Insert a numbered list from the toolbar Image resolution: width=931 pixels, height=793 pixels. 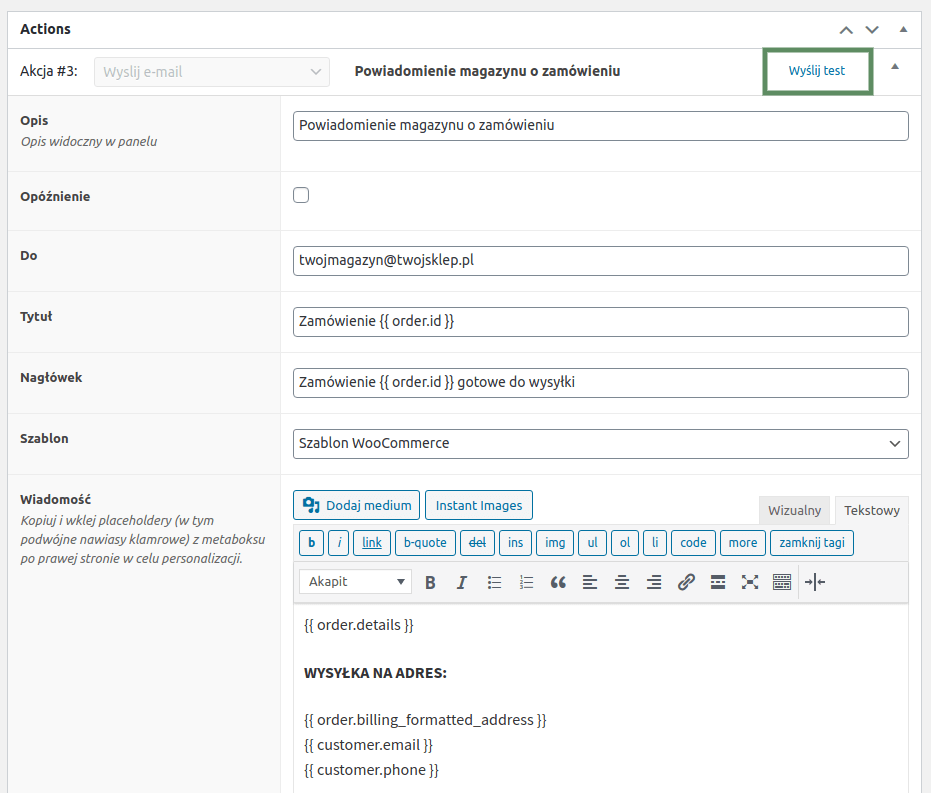526,582
